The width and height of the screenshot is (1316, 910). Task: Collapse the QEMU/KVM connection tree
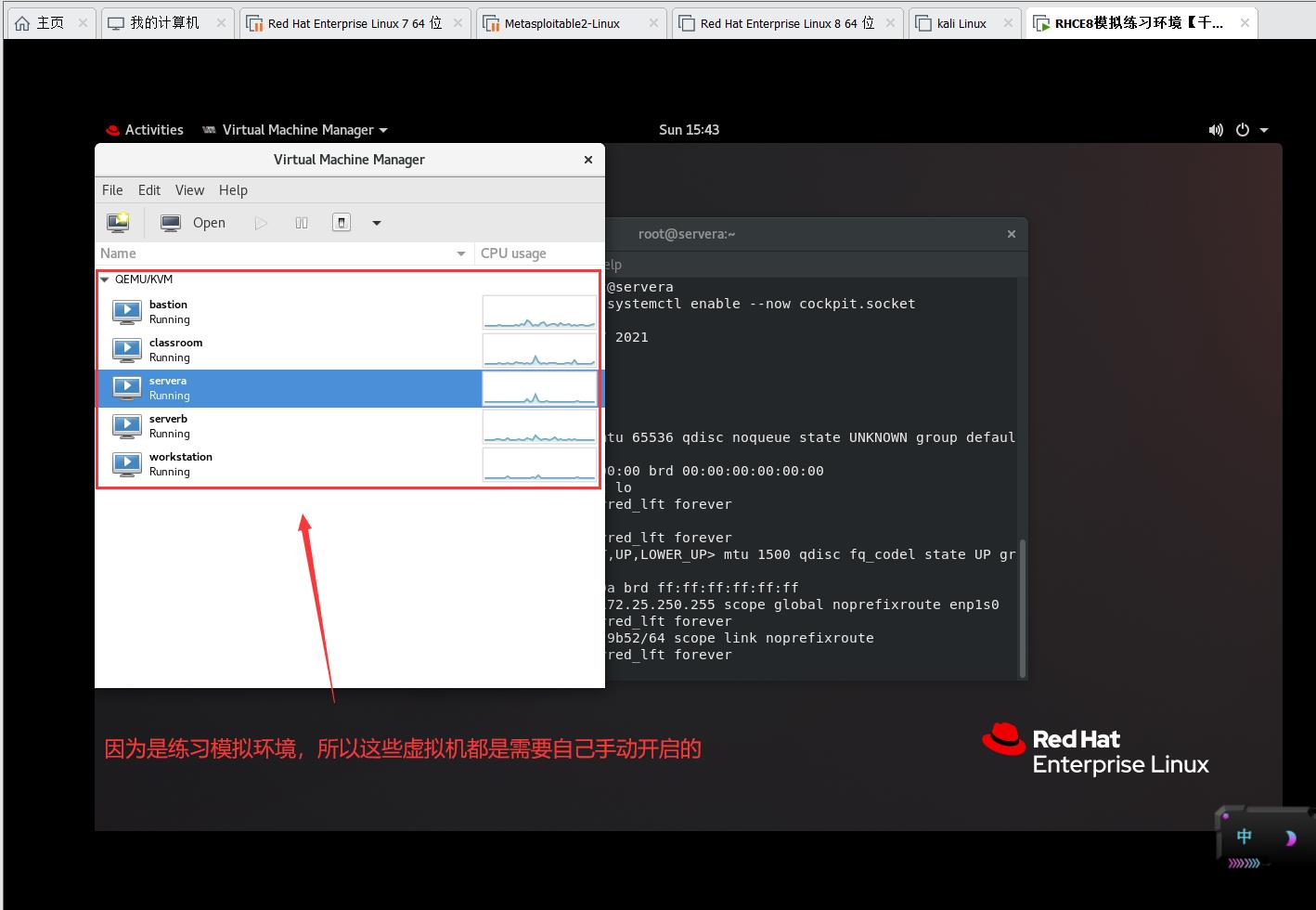pos(105,279)
